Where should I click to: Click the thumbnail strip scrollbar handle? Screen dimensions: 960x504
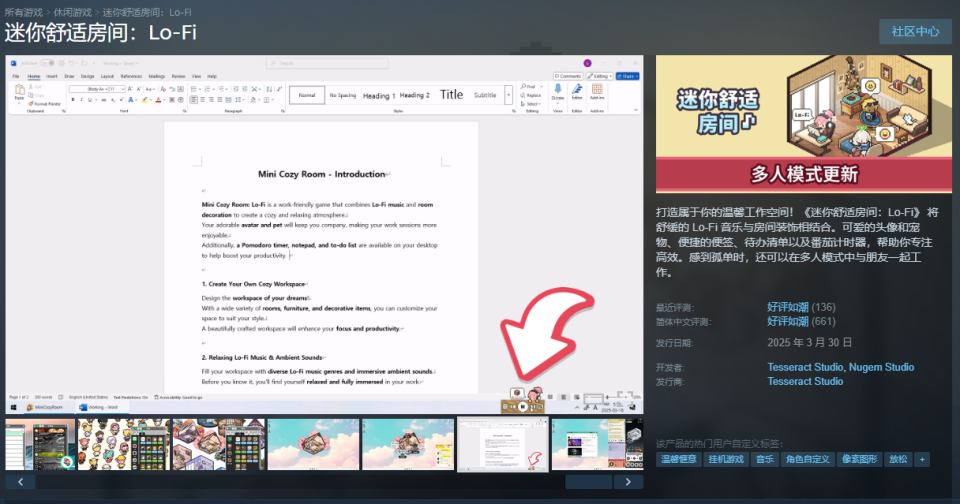588,482
